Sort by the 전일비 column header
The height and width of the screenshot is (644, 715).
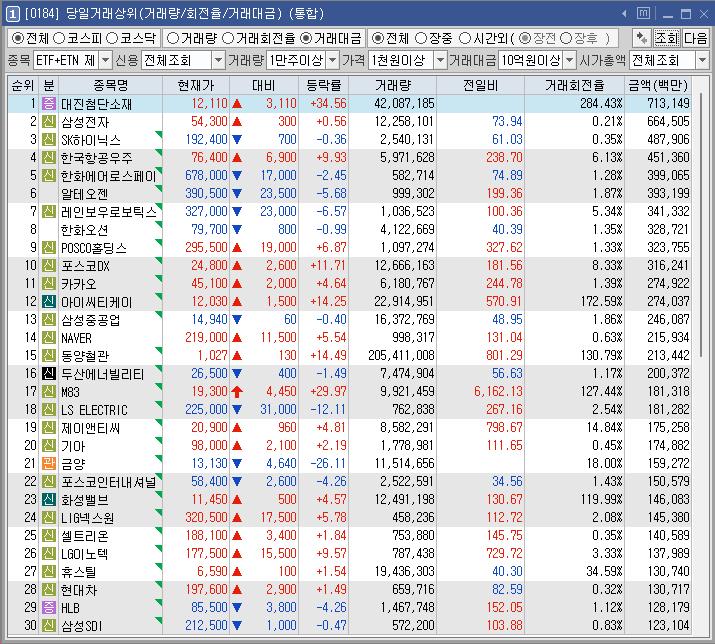click(480, 85)
